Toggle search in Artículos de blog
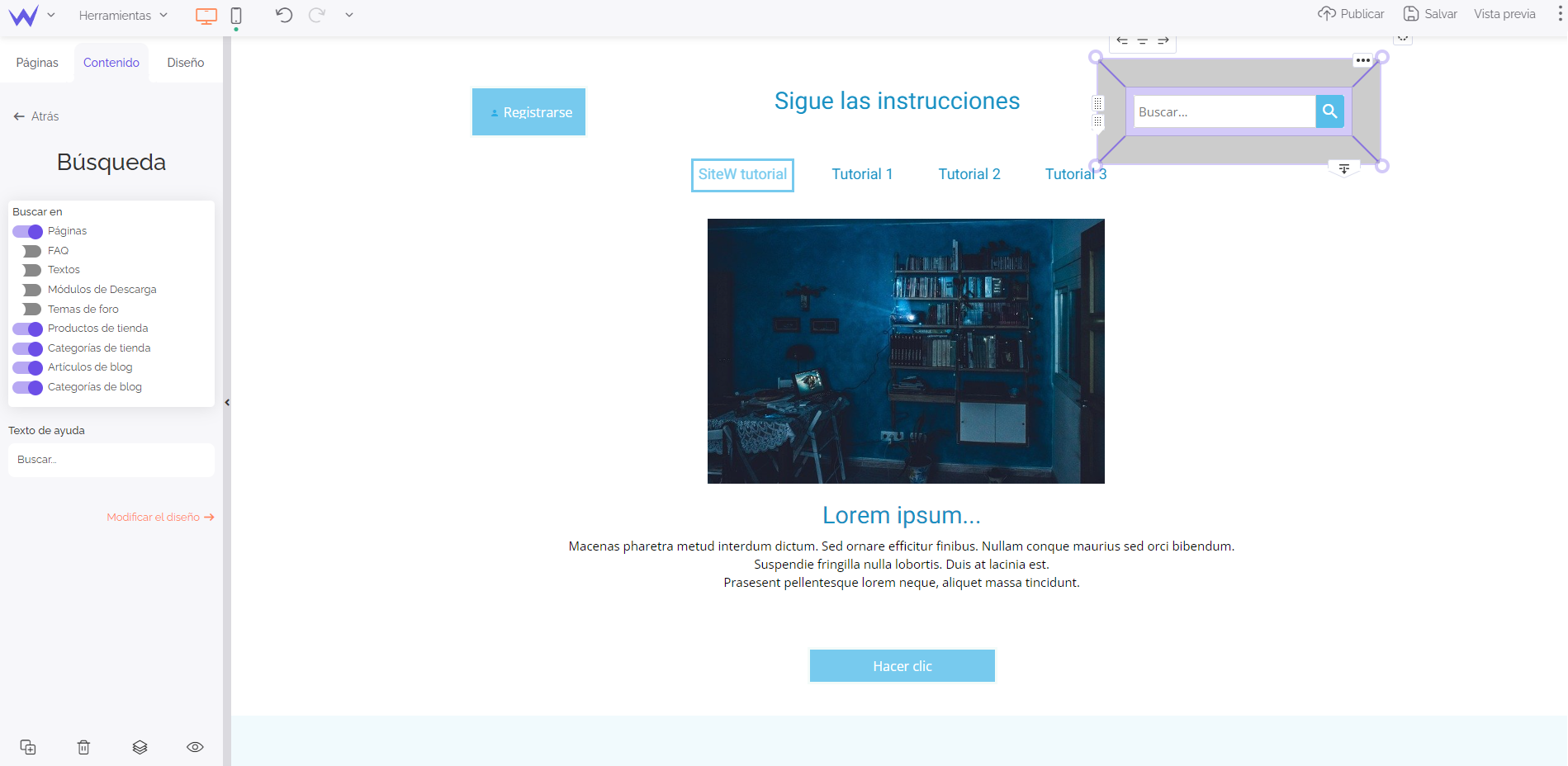Viewport: 1568px width, 766px height. pos(27,367)
